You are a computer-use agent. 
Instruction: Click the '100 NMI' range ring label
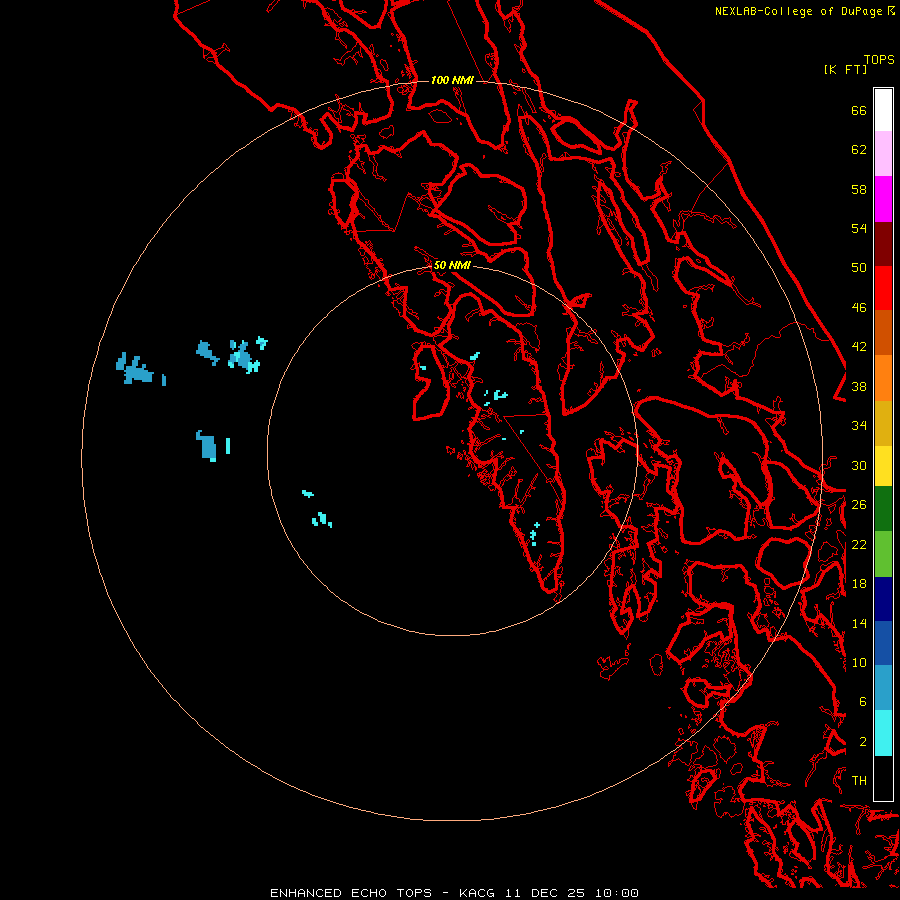pos(452,80)
